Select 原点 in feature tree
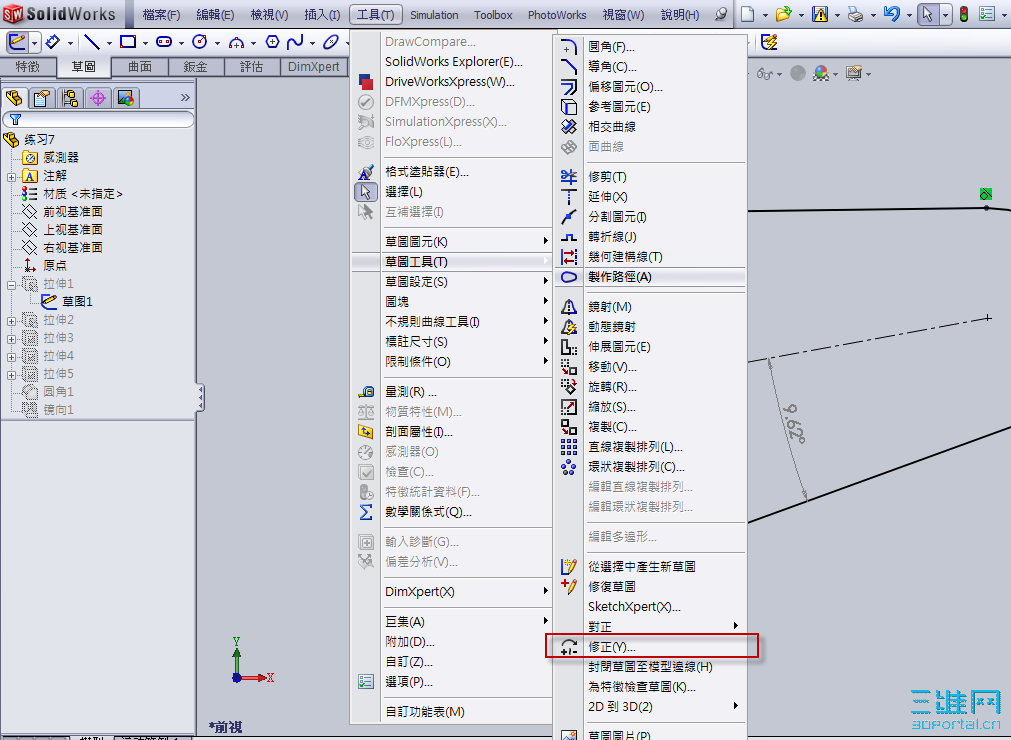The width and height of the screenshot is (1011, 740). pyautogui.click(x=45, y=266)
